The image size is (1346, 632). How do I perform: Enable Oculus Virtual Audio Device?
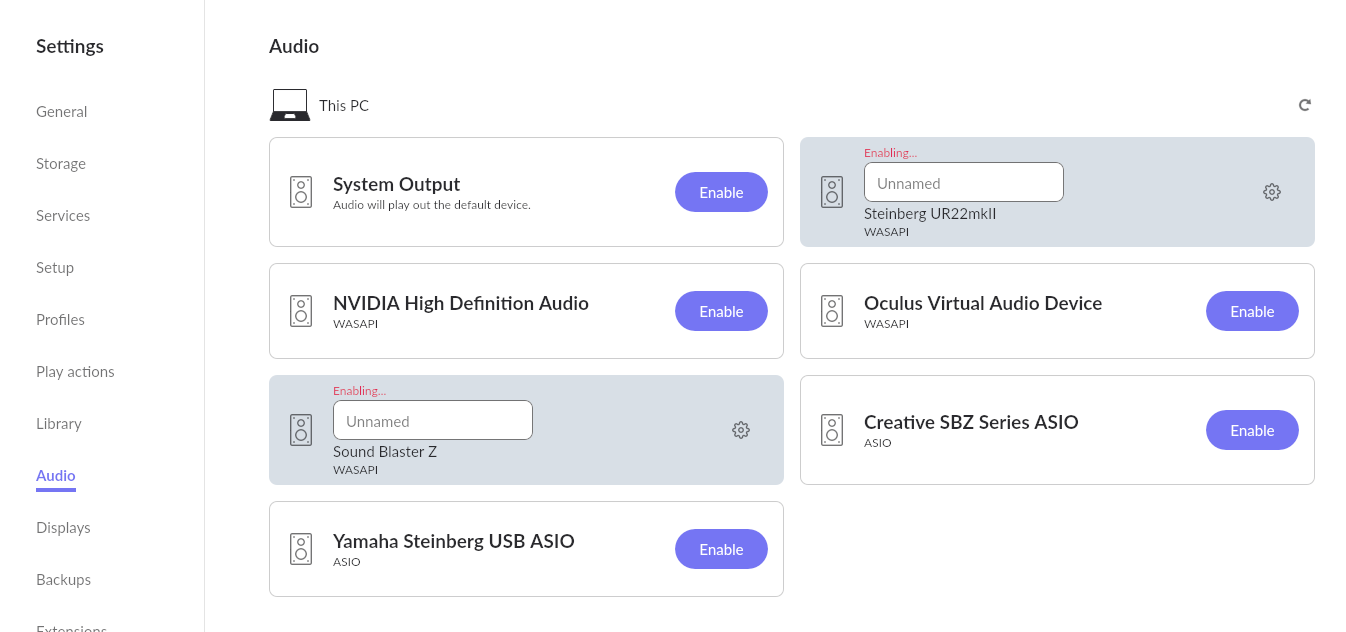[x=1252, y=311]
